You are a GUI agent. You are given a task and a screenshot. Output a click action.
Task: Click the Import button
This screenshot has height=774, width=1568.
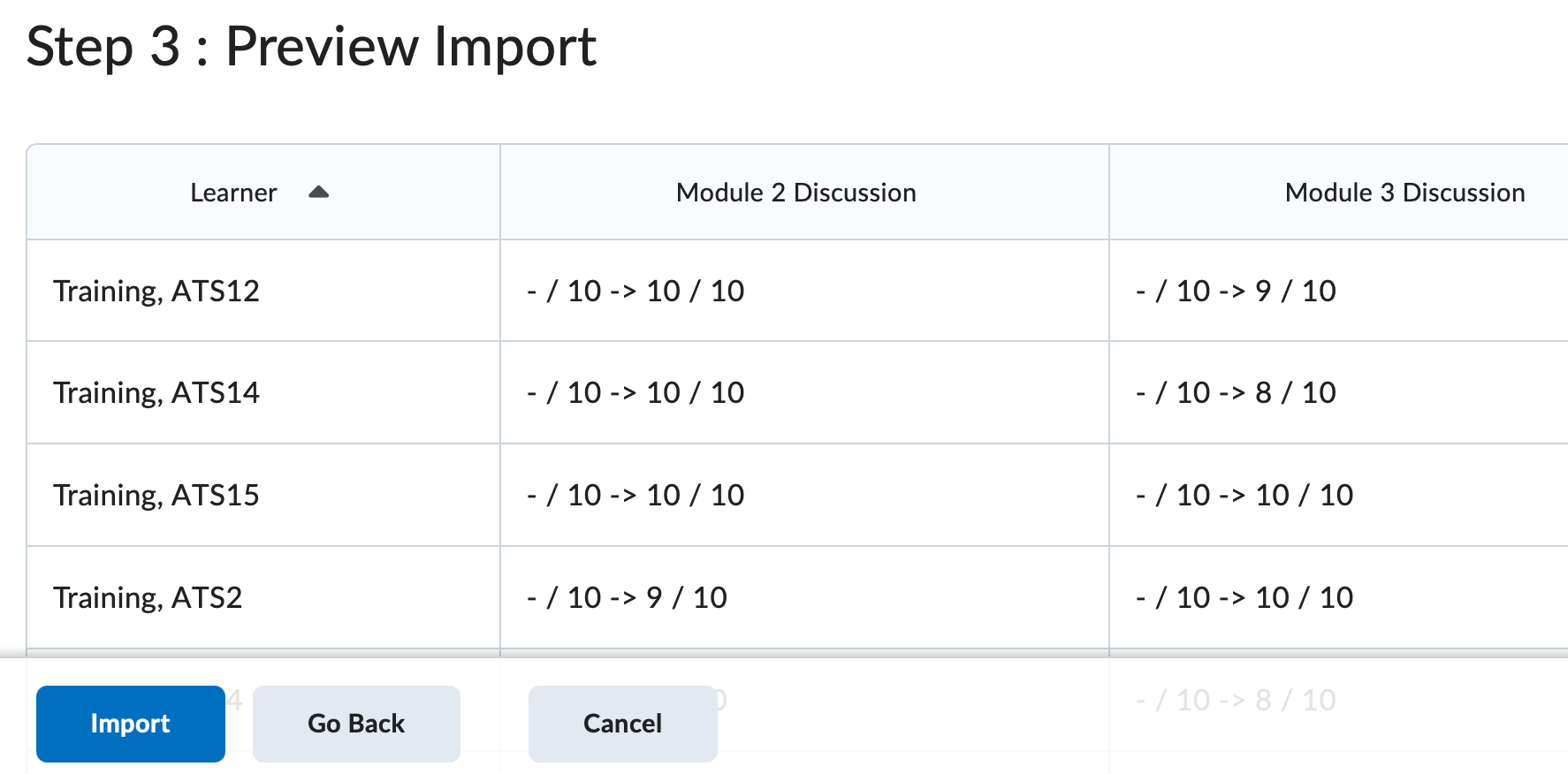[x=130, y=724]
